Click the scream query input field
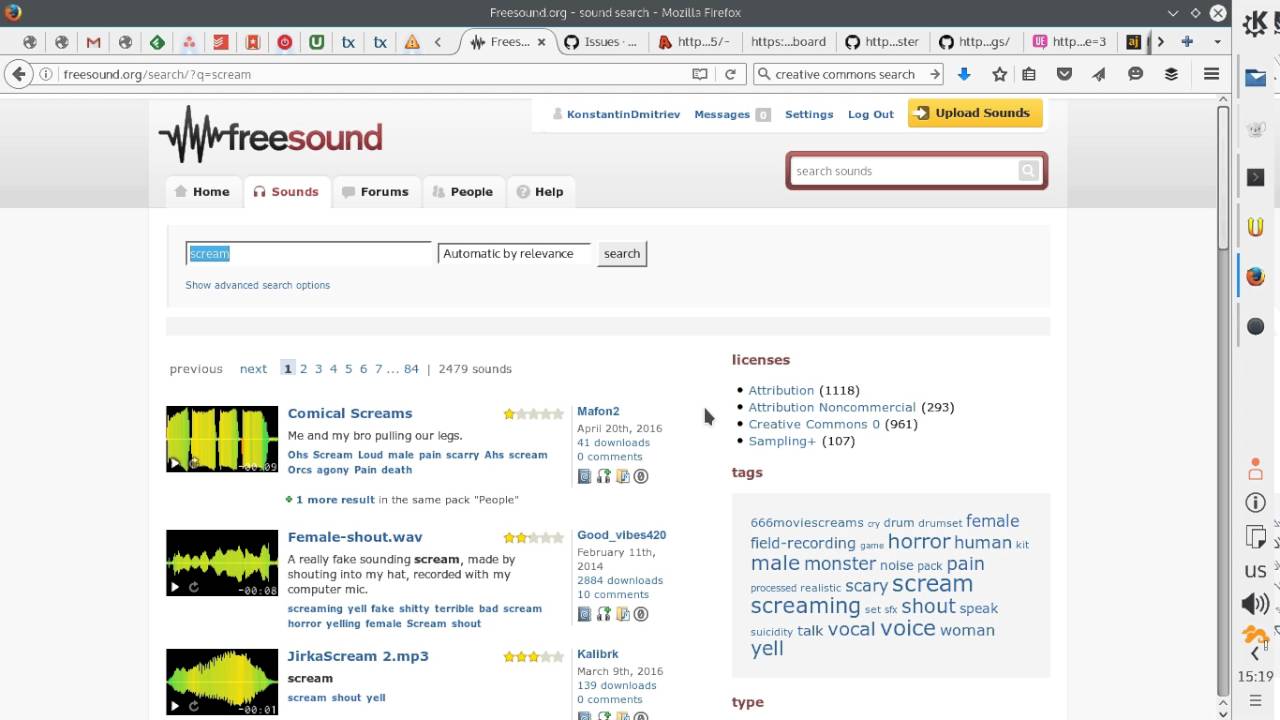The height and width of the screenshot is (720, 1280). click(308, 254)
